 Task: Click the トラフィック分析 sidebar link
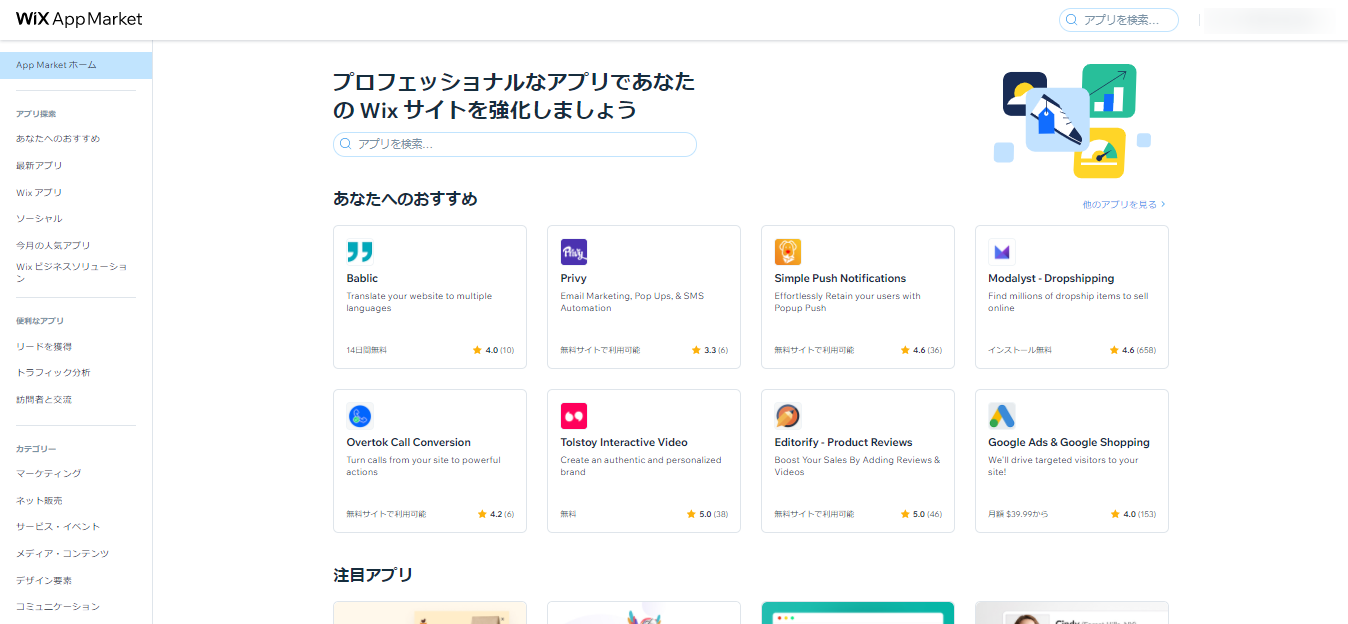(x=53, y=373)
